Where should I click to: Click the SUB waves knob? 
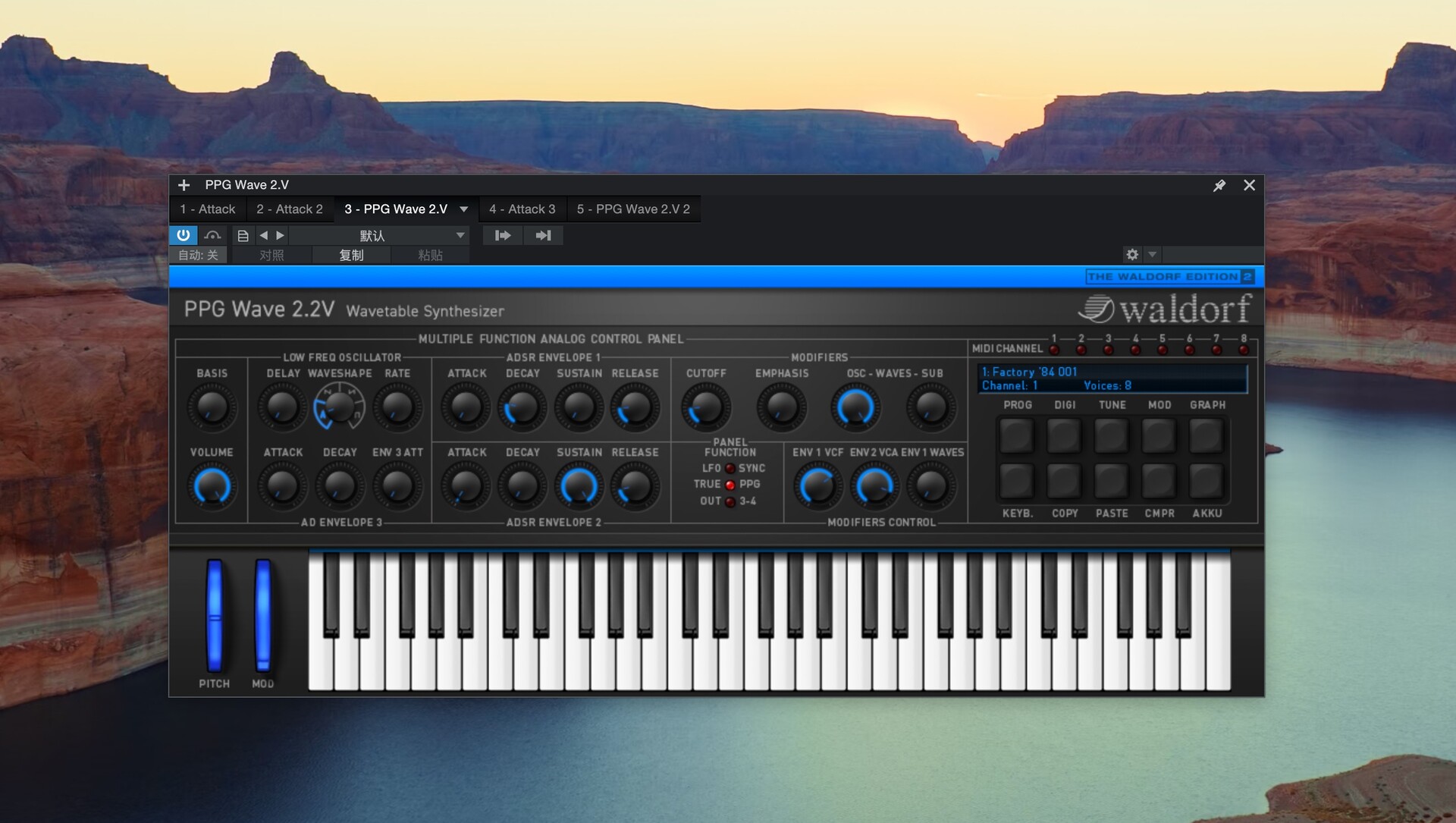[931, 407]
